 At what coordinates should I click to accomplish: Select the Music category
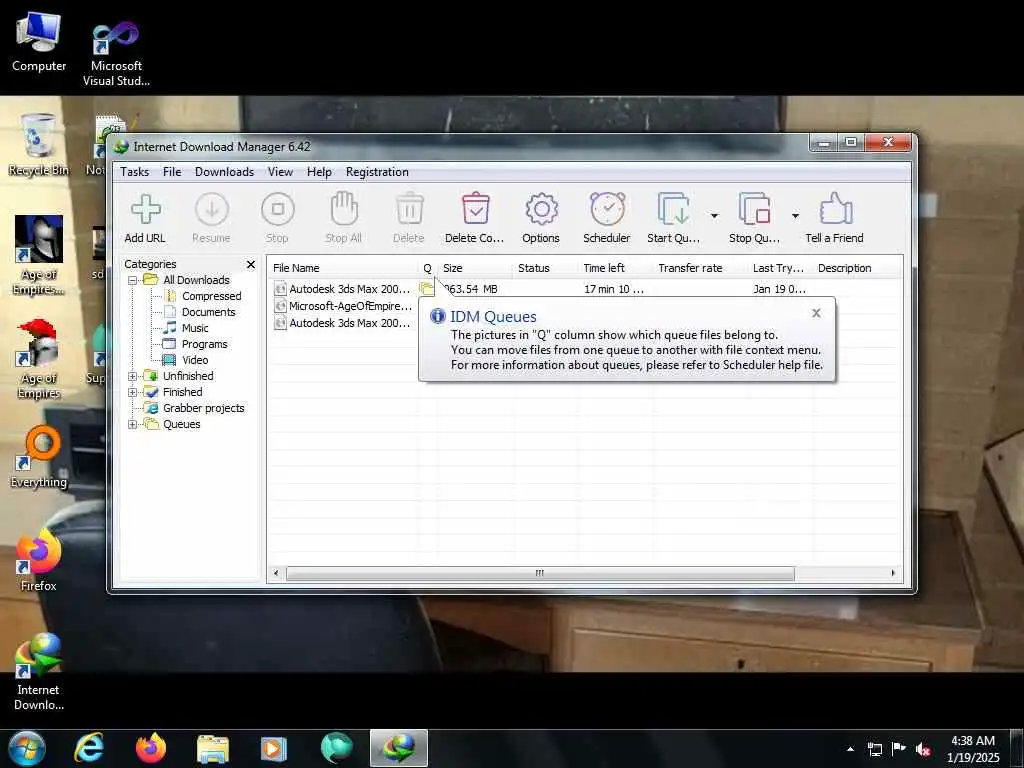195,328
